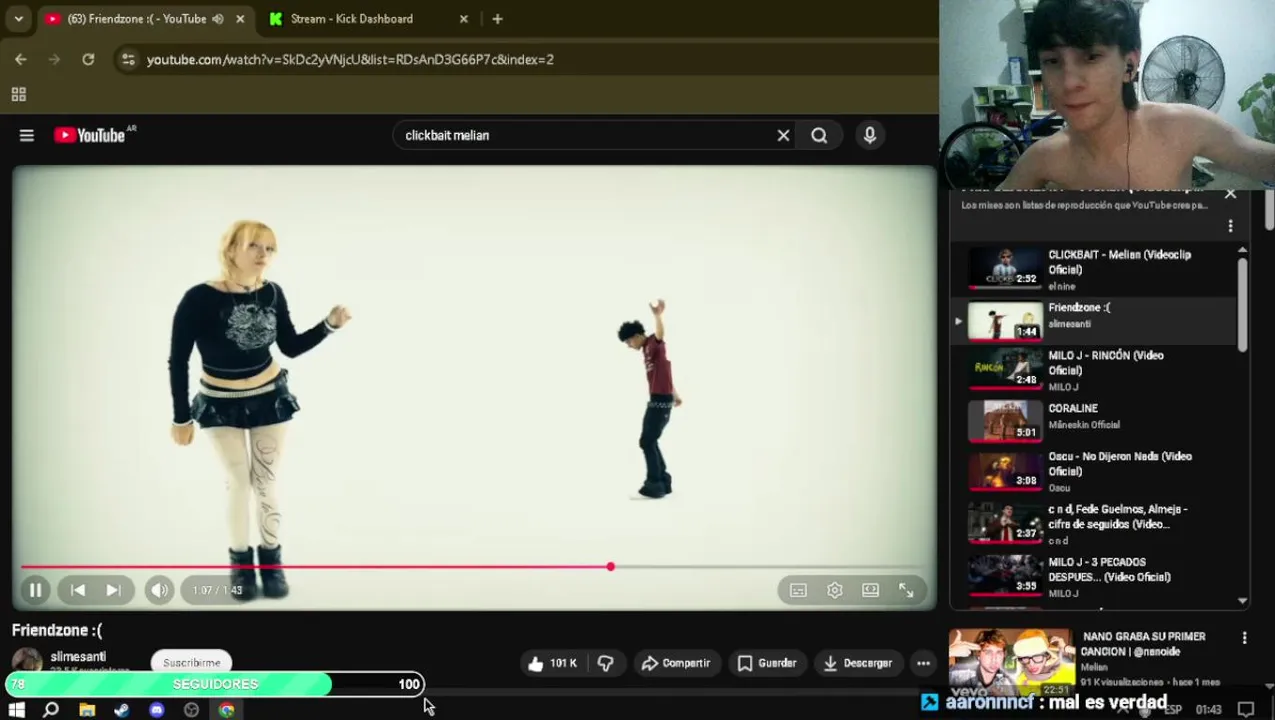Open Steam from taskbar
The image size is (1275, 720).
tap(122, 709)
